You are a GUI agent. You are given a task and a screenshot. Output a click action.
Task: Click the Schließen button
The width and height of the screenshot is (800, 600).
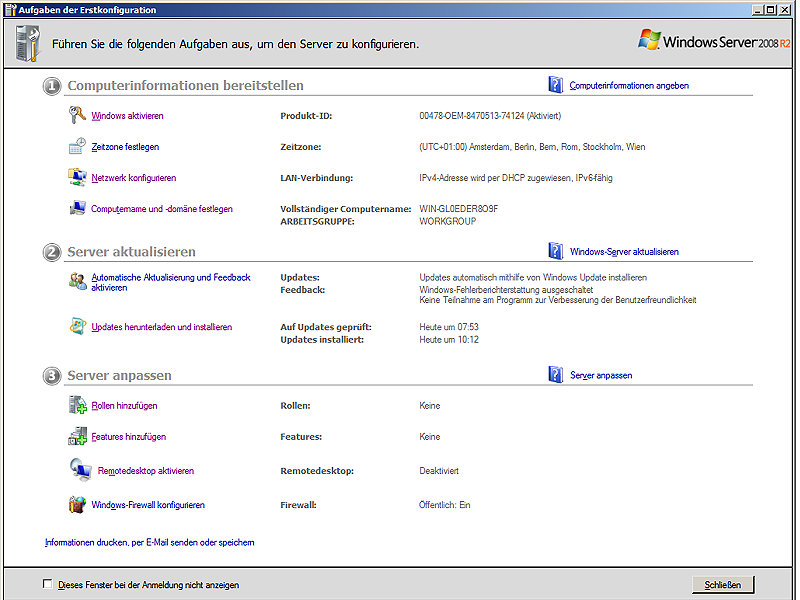pyautogui.click(x=723, y=585)
